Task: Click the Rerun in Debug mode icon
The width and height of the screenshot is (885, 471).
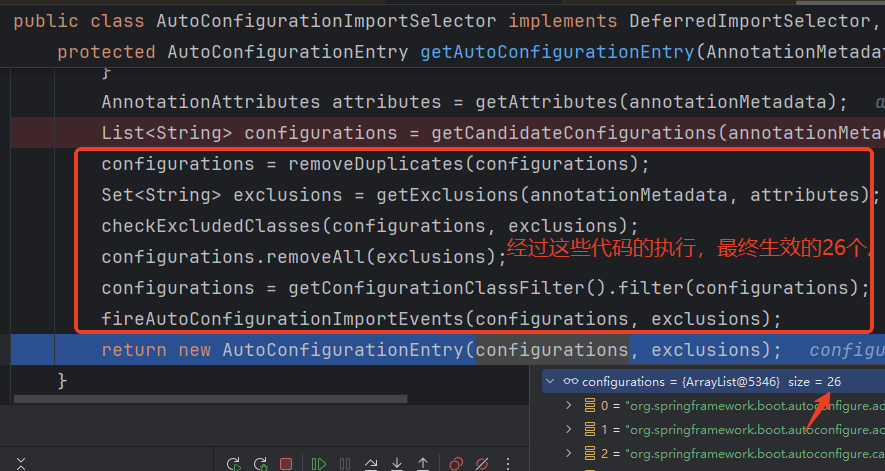Action: (x=260, y=463)
